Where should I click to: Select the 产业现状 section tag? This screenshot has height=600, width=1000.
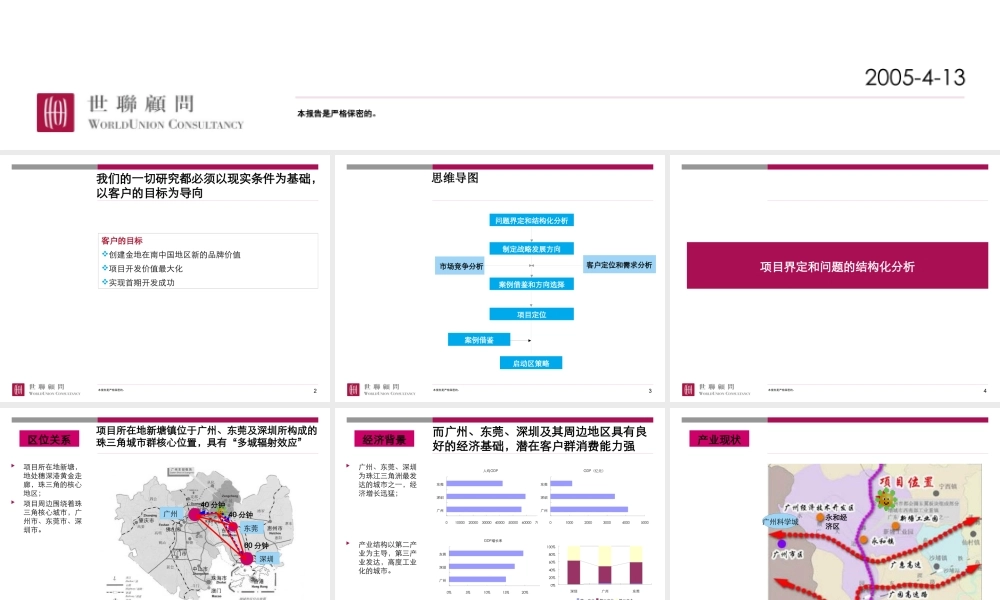pos(719,439)
